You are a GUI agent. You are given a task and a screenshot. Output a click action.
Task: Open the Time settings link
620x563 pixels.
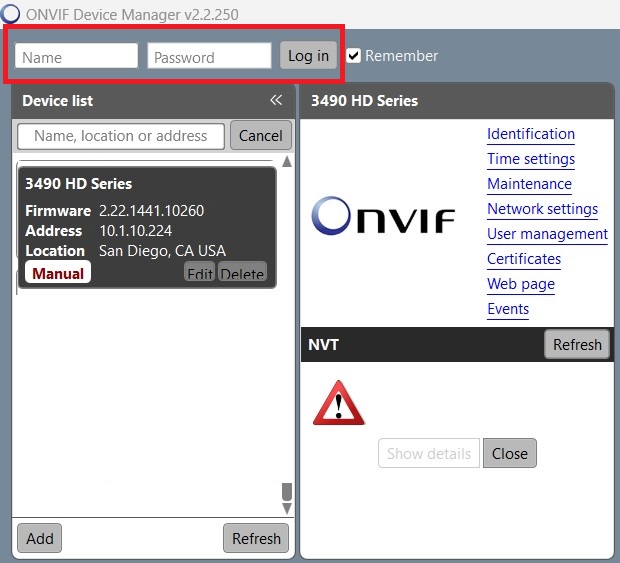pyautogui.click(x=531, y=159)
